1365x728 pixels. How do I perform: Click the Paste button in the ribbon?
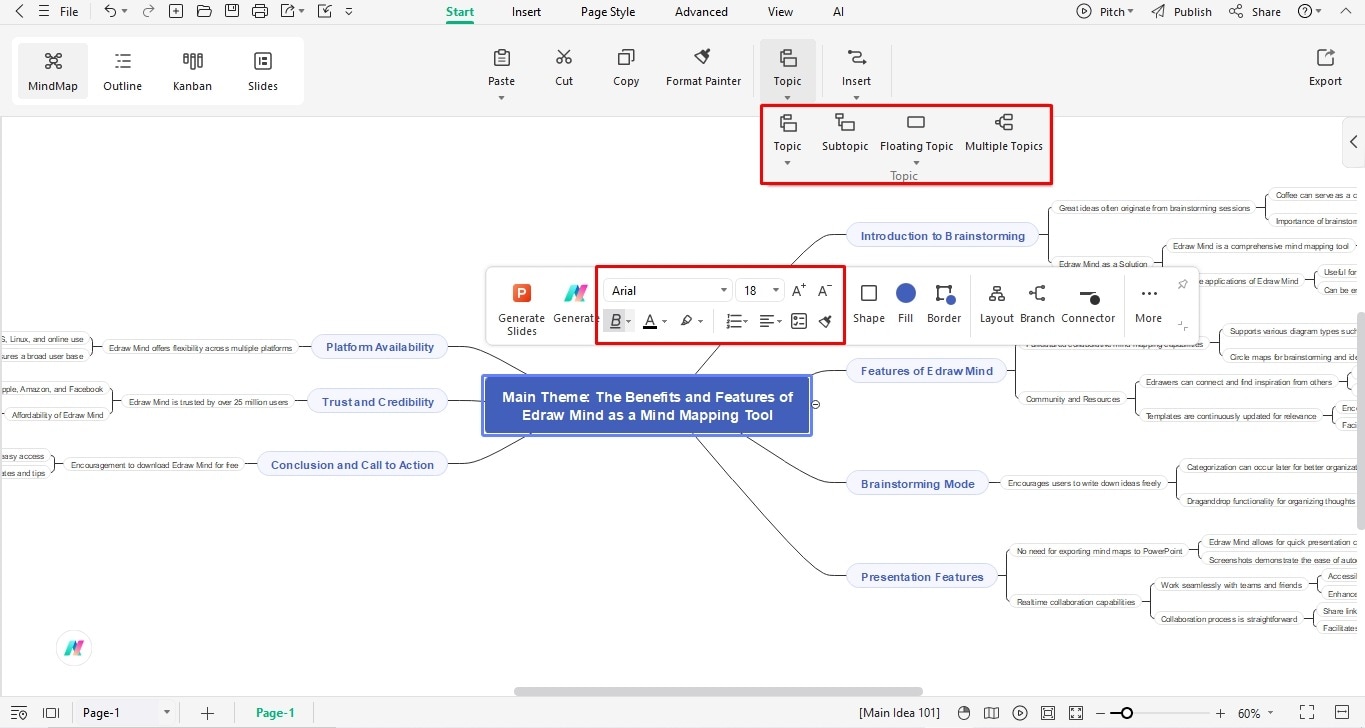click(501, 71)
